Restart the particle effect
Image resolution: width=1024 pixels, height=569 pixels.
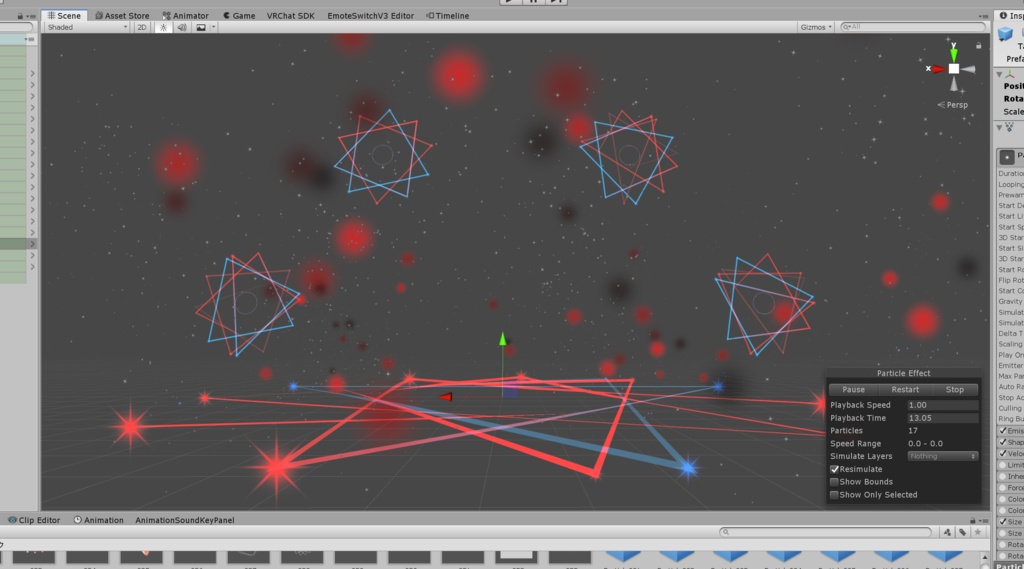pos(904,389)
